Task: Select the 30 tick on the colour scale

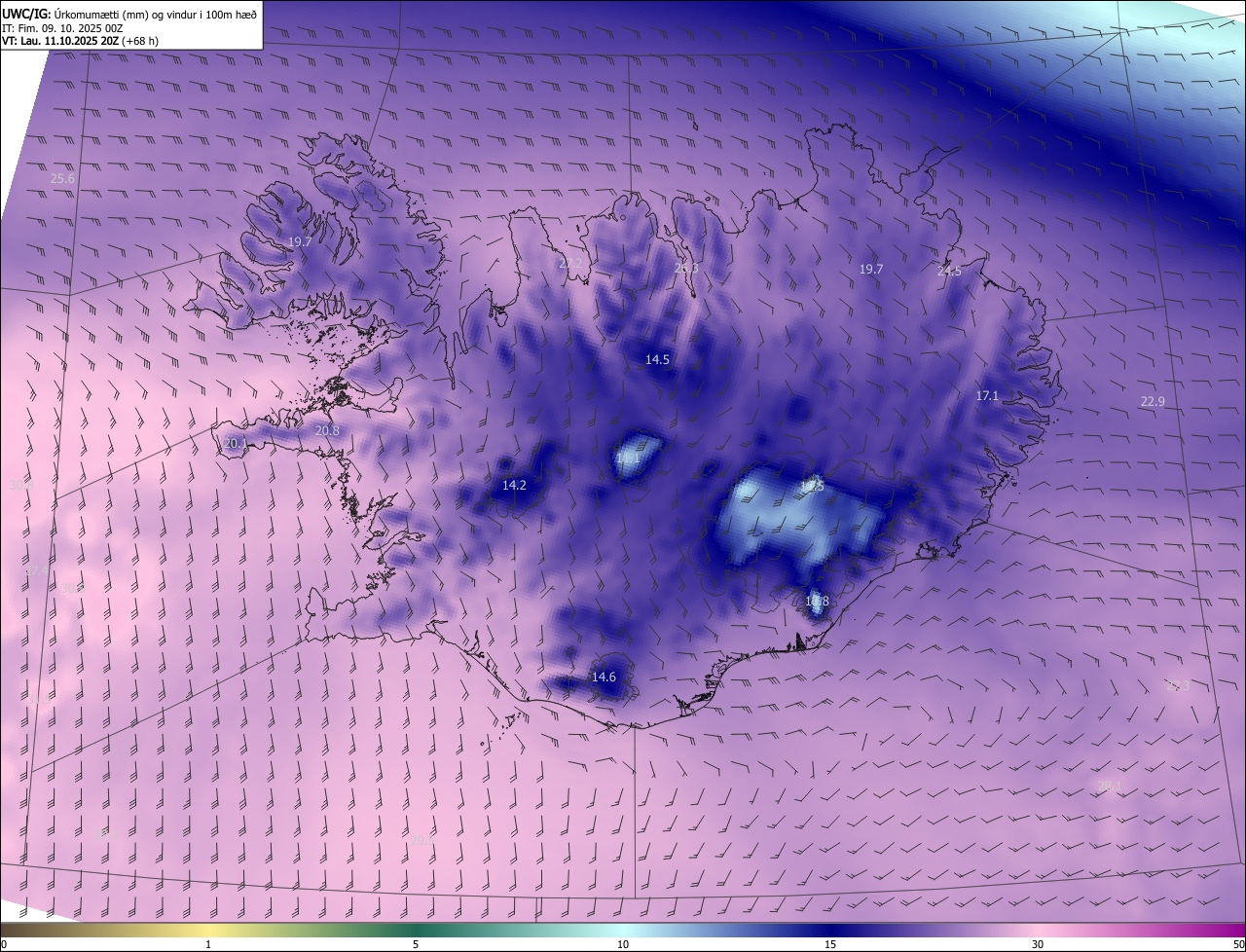Action: pos(1038,944)
